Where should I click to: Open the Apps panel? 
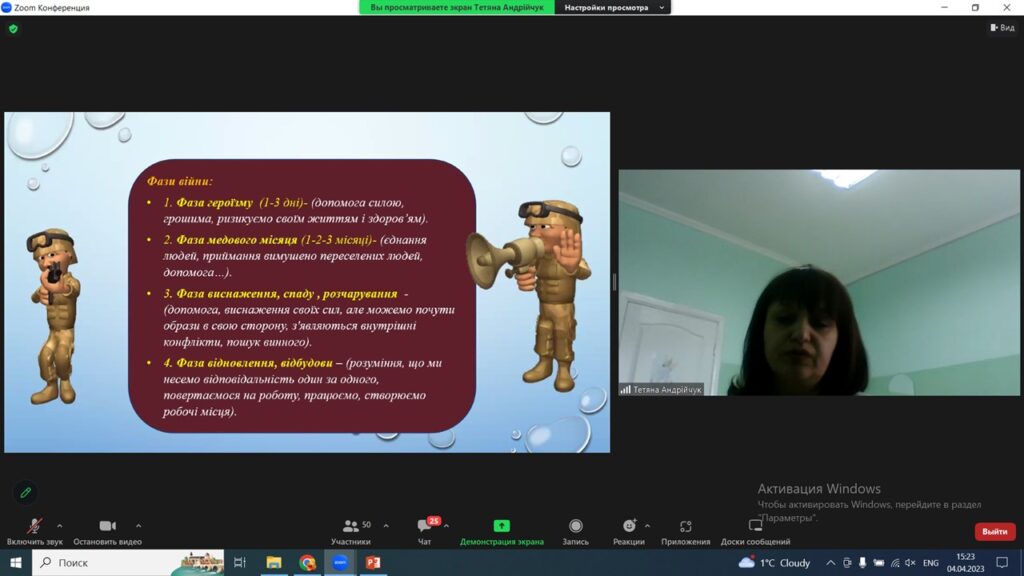coord(685,527)
